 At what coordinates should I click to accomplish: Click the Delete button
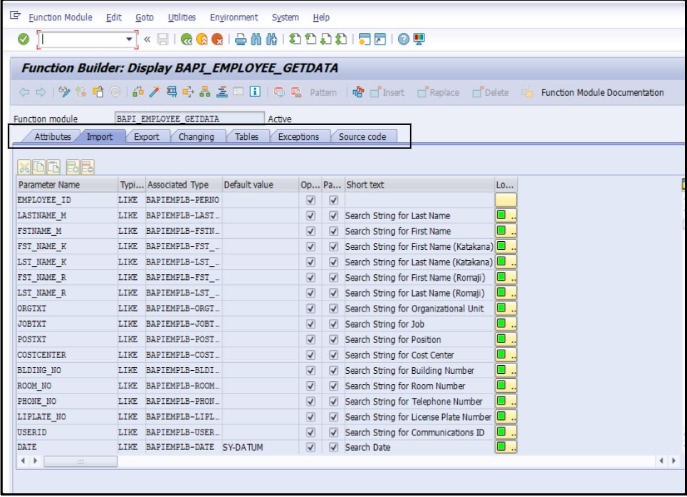491,92
